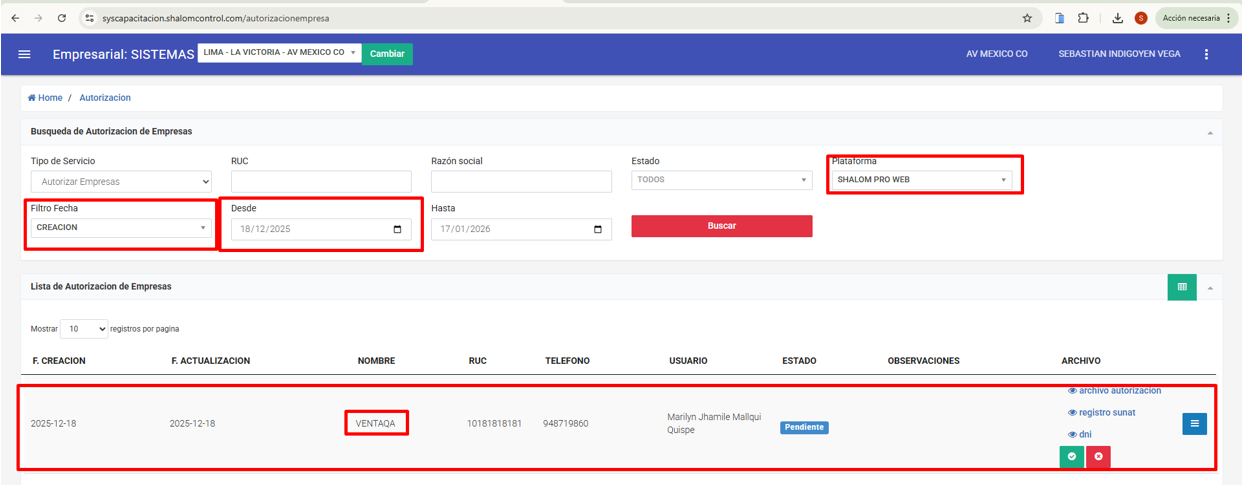Click the RUC input field

click(321, 182)
